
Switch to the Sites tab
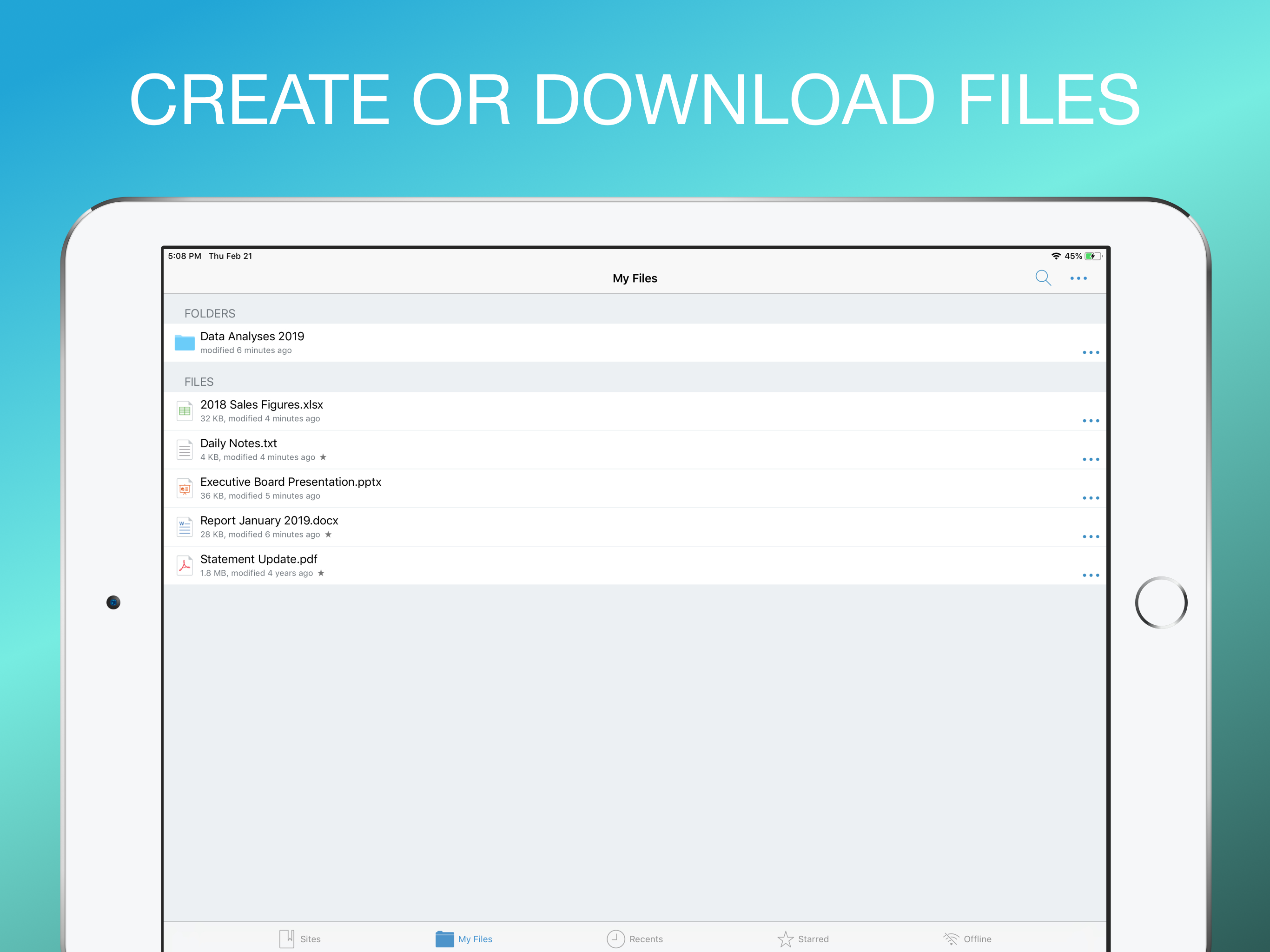pyautogui.click(x=300, y=939)
